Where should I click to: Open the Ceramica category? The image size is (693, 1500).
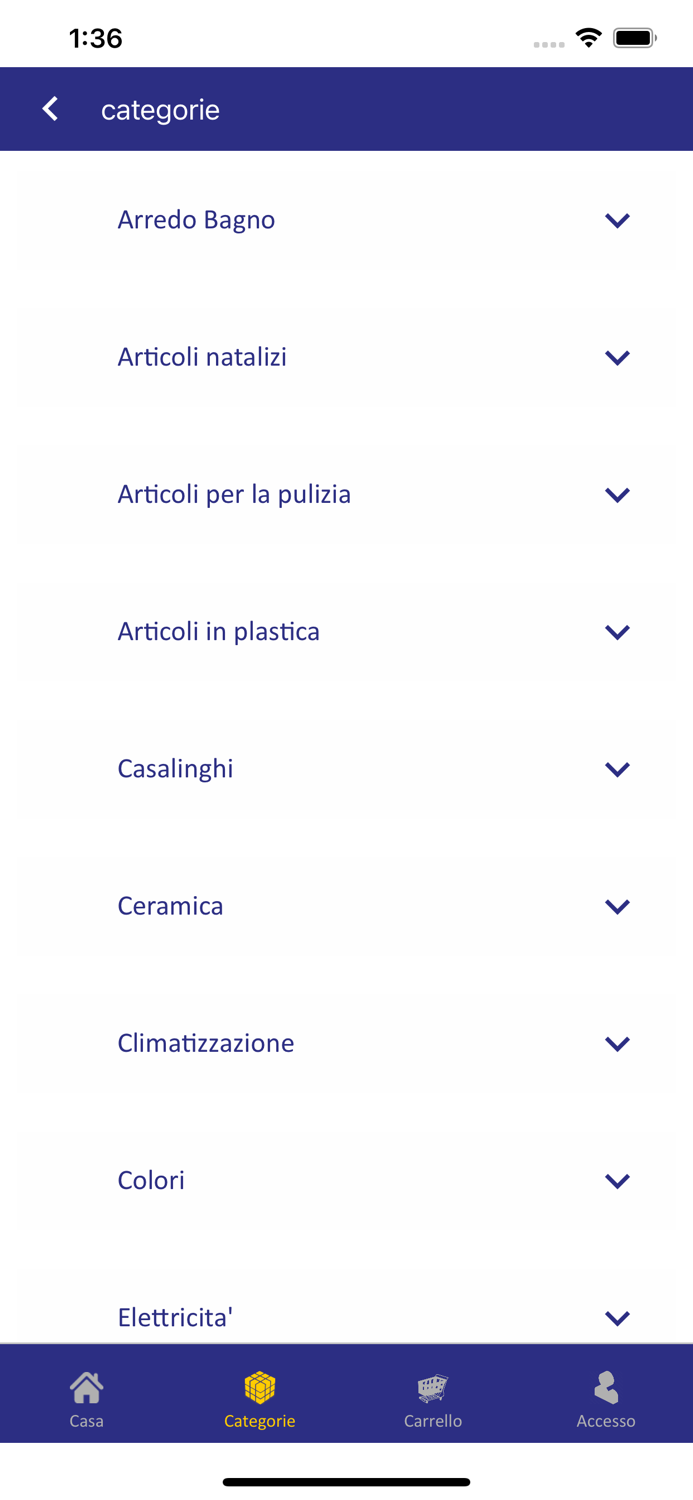[x=346, y=906]
